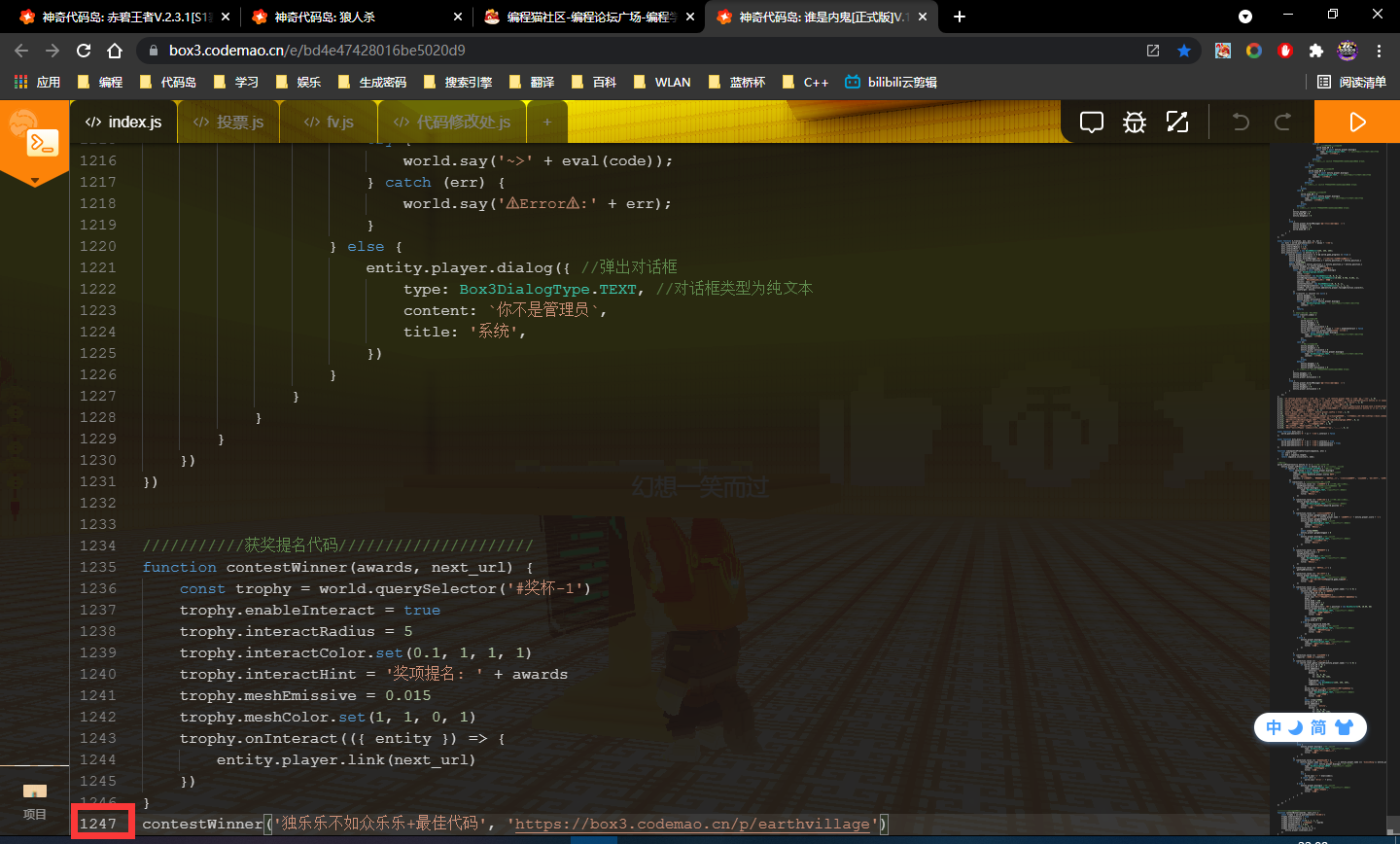
Task: Go forward in browser history
Action: click(x=52, y=51)
